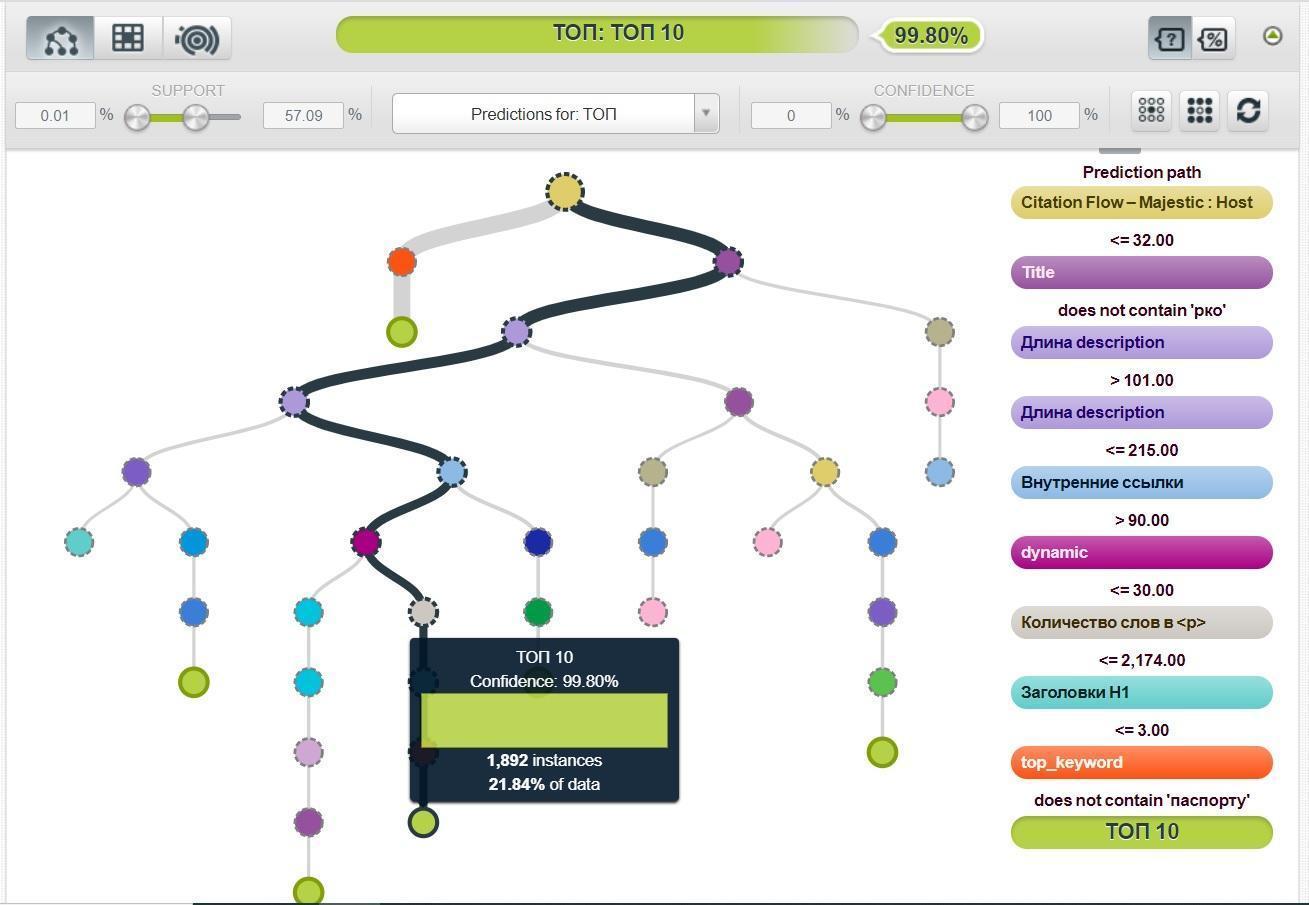The width and height of the screenshot is (1309, 905).
Task: Click the green confidence bar in tooltip
Action: coord(544,720)
